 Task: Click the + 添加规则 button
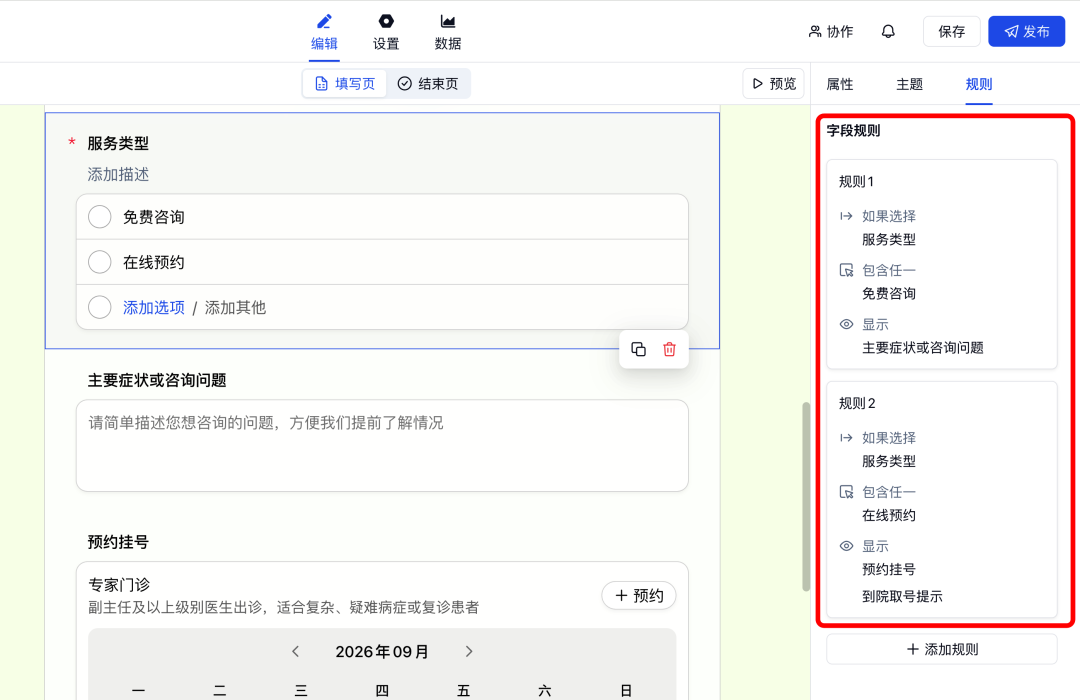[x=942, y=650]
